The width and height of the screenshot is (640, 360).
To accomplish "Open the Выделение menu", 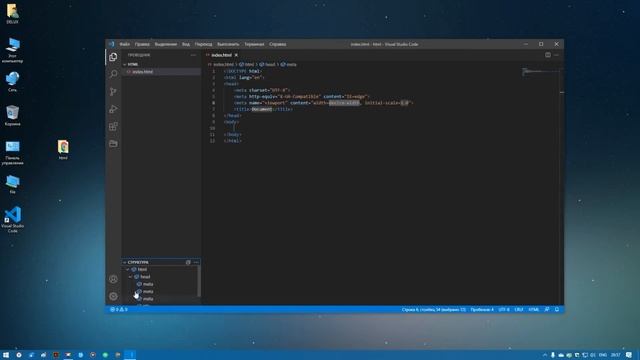I will pos(166,44).
